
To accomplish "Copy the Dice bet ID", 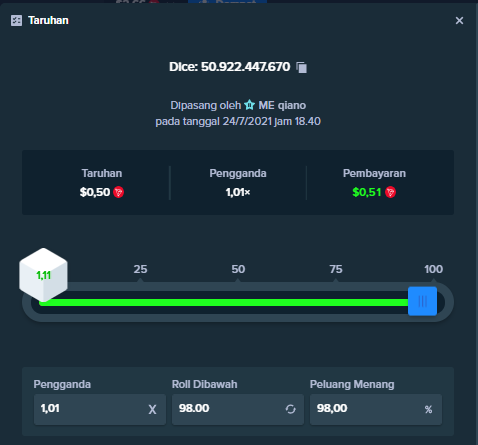I will (x=302, y=67).
